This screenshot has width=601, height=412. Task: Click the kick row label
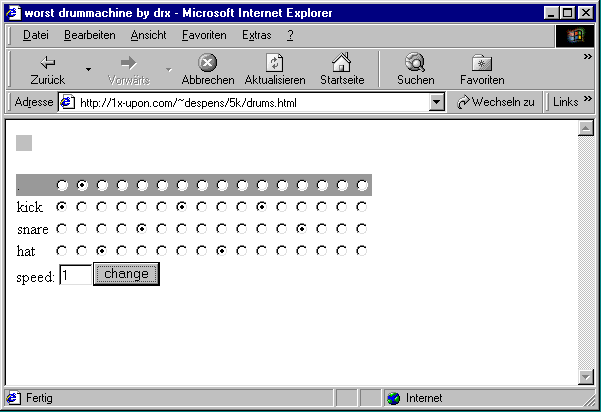click(30, 207)
